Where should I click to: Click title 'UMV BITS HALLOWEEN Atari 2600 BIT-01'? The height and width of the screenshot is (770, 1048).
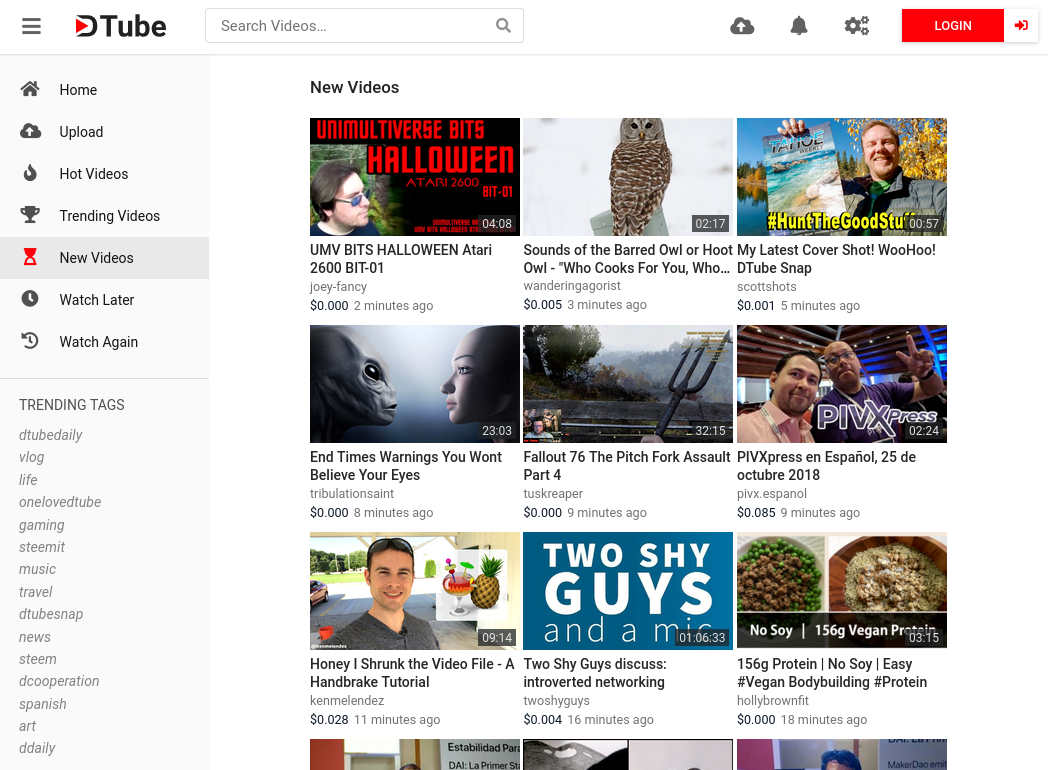tap(401, 259)
